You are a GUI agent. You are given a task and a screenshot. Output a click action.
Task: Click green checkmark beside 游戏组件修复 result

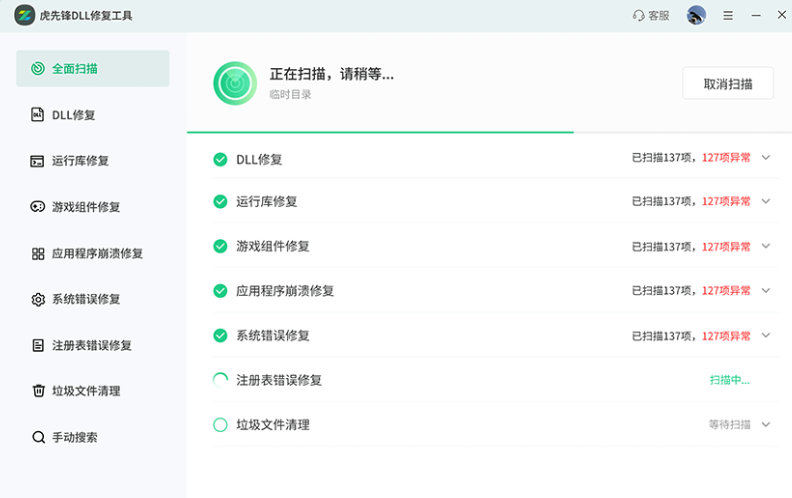click(x=220, y=246)
